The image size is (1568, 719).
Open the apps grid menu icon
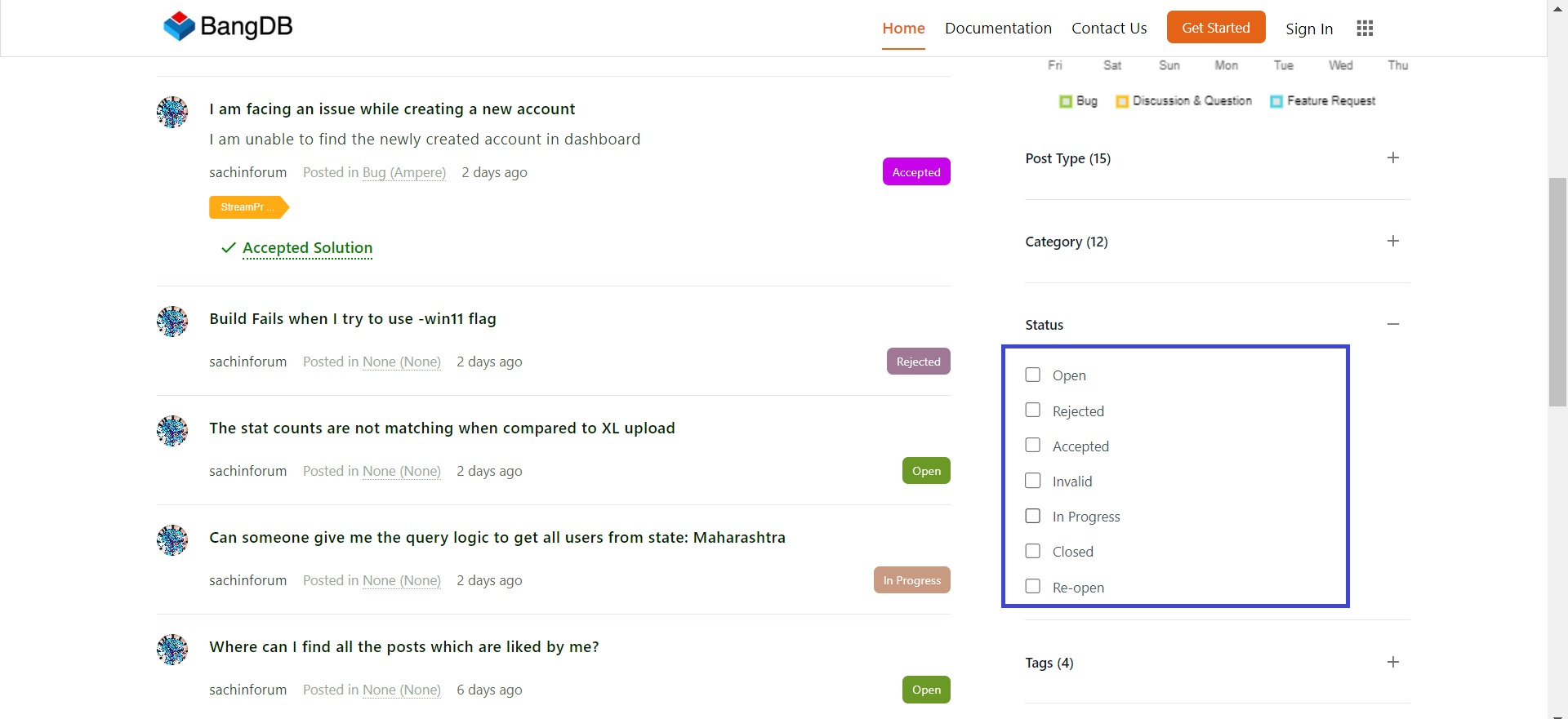pyautogui.click(x=1365, y=29)
